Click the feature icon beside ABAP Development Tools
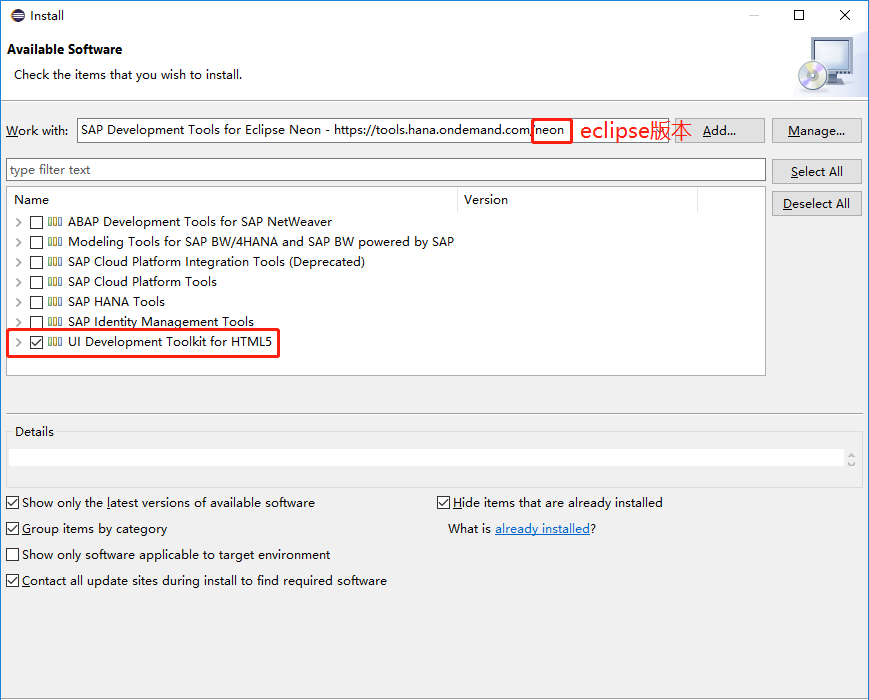The height and width of the screenshot is (700, 869). [57, 221]
